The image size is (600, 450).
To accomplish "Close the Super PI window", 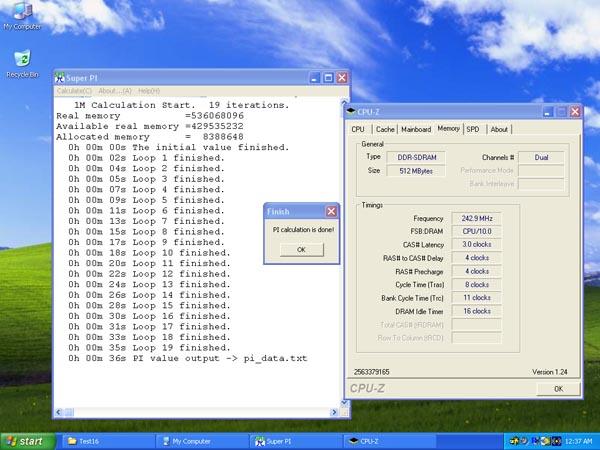I will (342, 78).
